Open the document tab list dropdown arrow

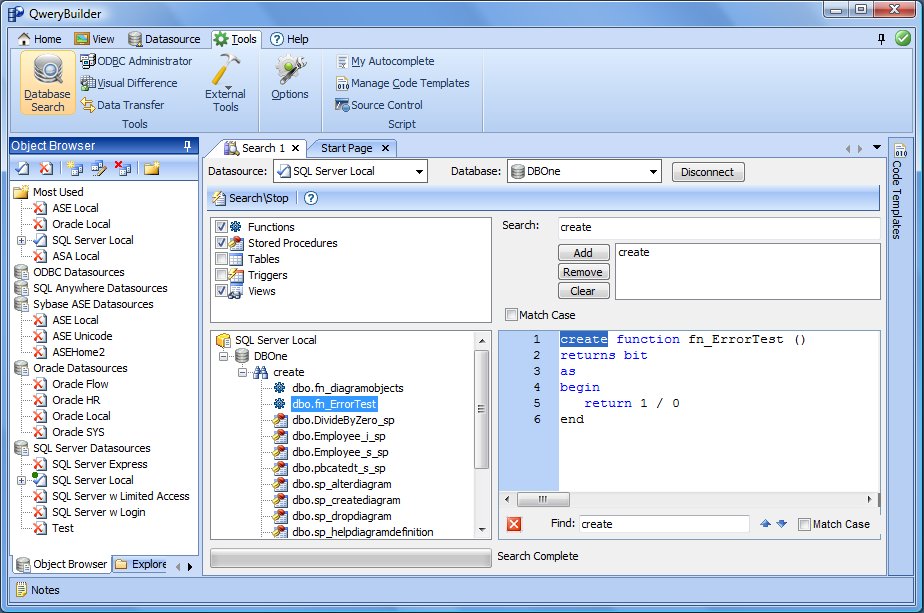coord(877,147)
